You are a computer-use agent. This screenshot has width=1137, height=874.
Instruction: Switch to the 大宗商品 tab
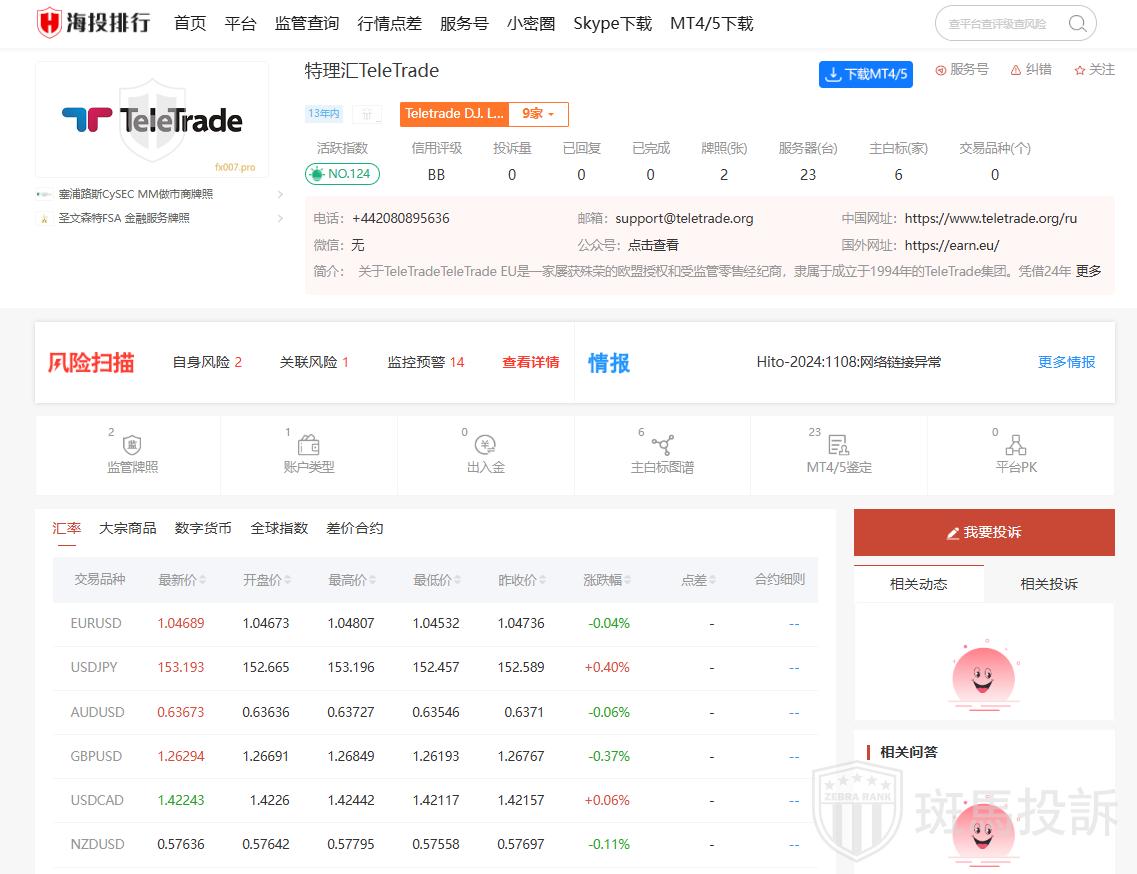pos(127,528)
